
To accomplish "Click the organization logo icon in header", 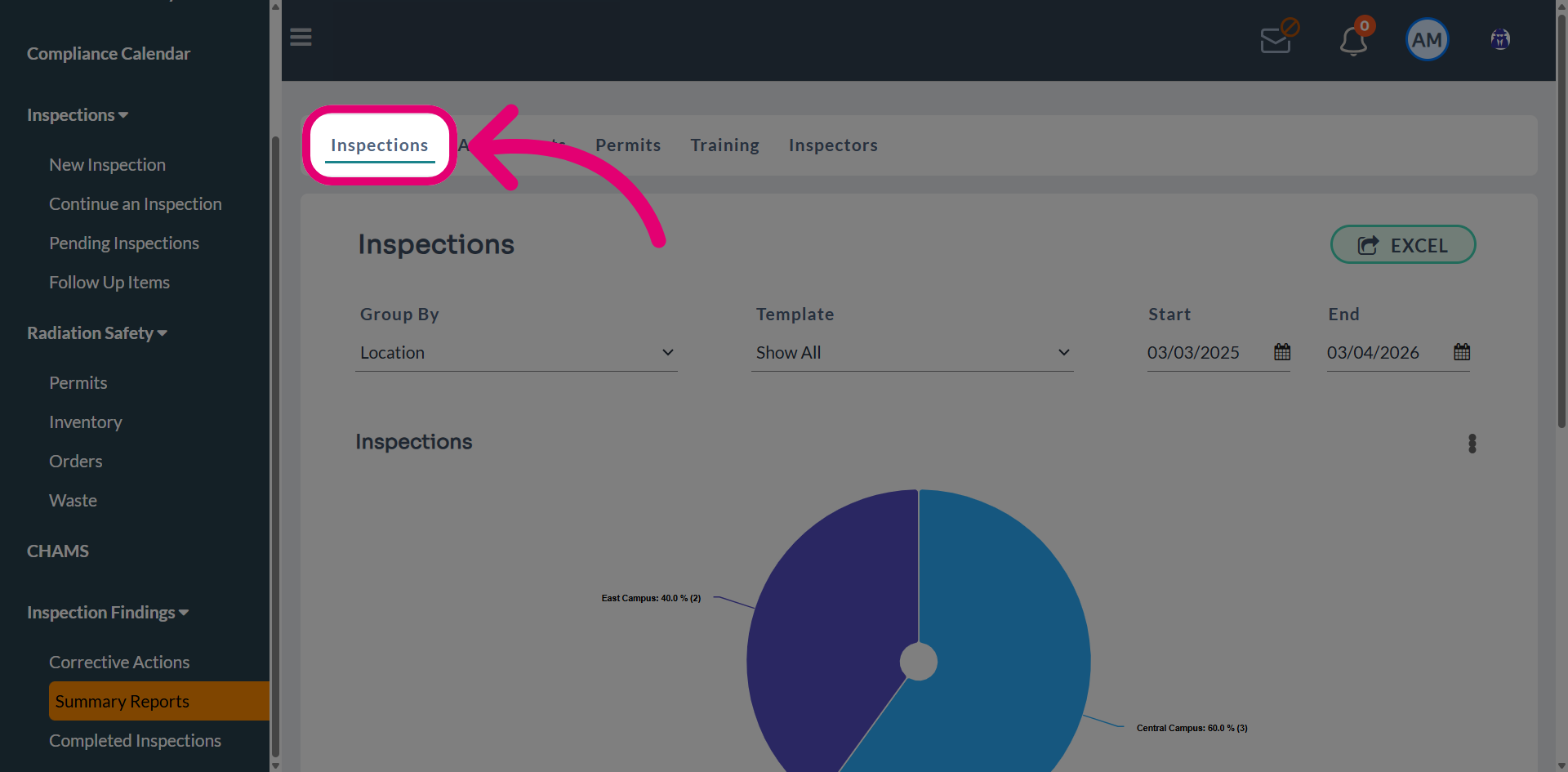I will [1500, 39].
